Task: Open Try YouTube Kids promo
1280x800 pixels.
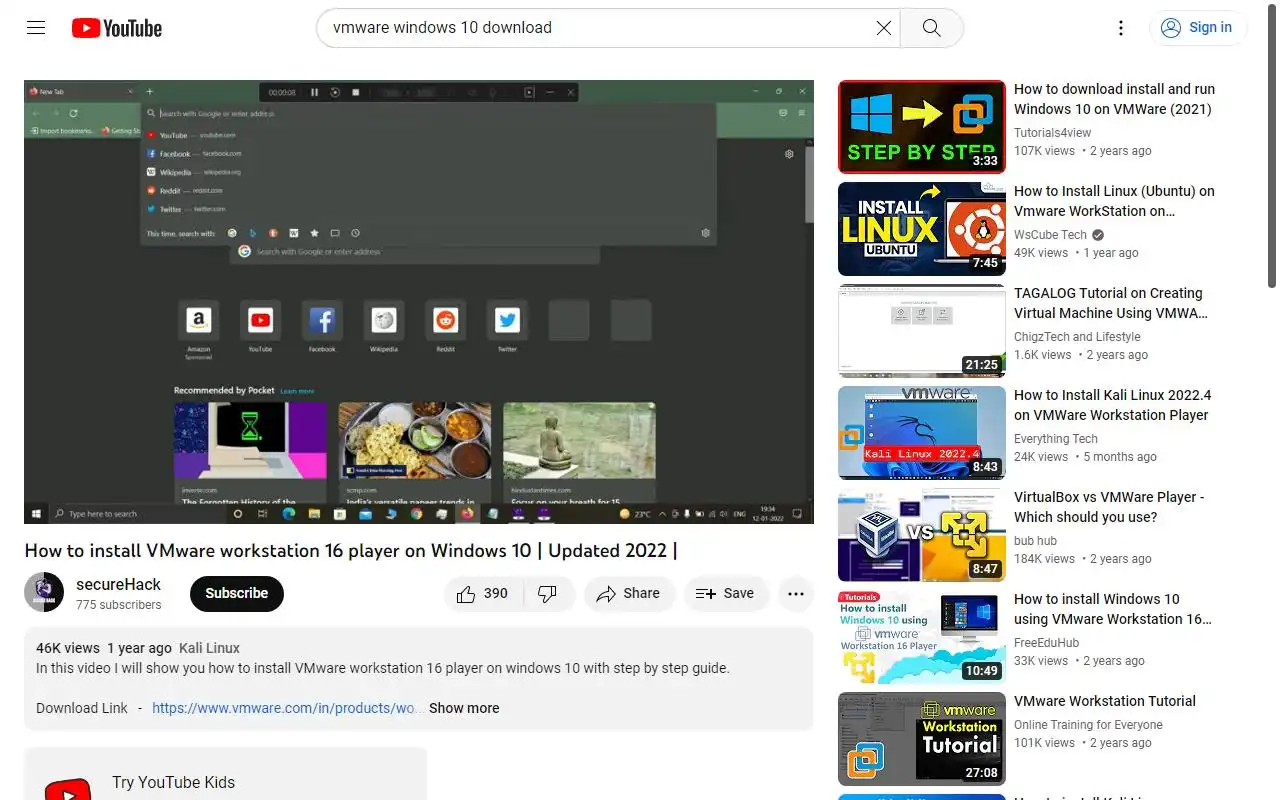Action: coord(225,773)
